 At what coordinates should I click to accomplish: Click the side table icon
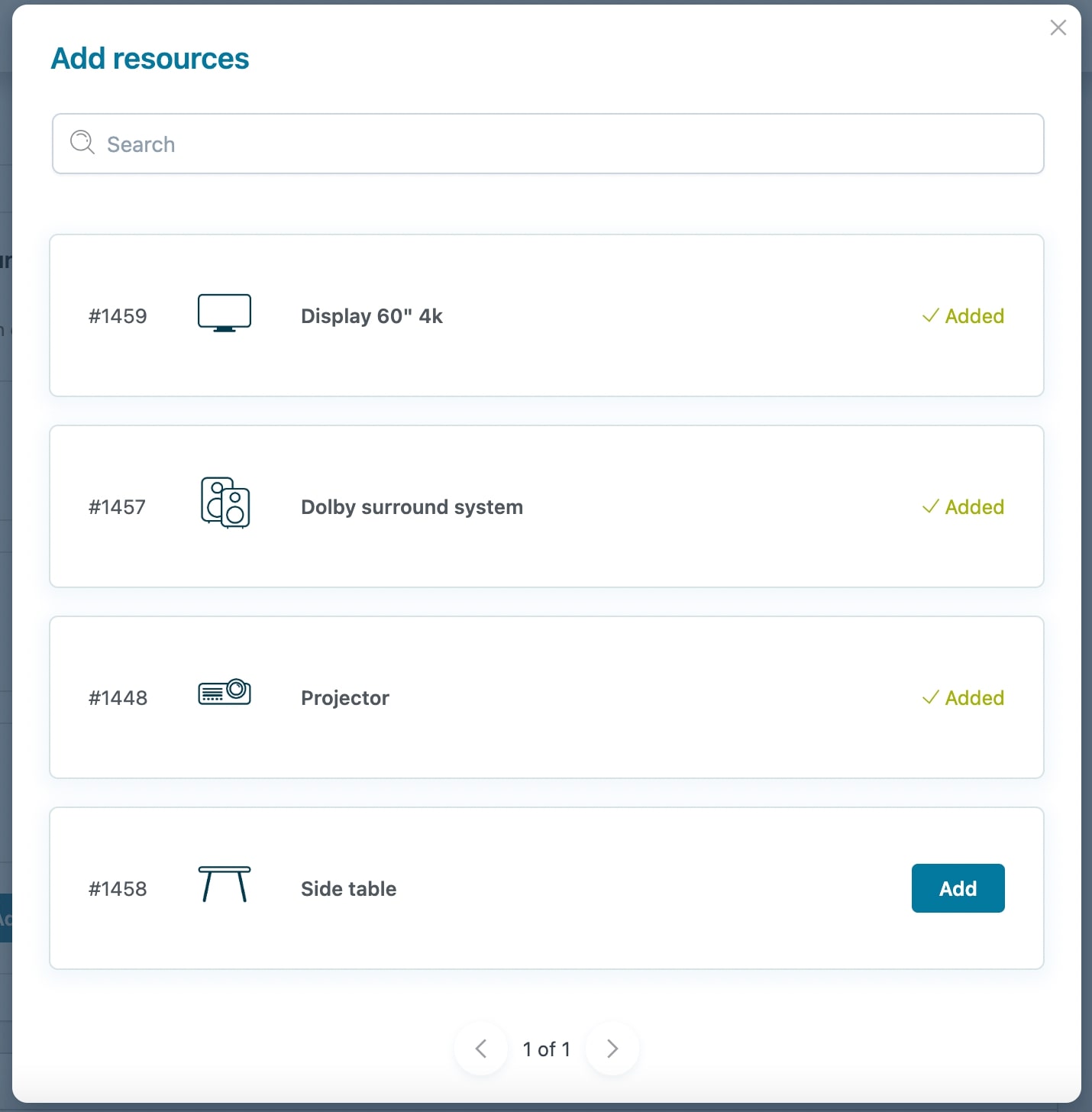pyautogui.click(x=225, y=884)
